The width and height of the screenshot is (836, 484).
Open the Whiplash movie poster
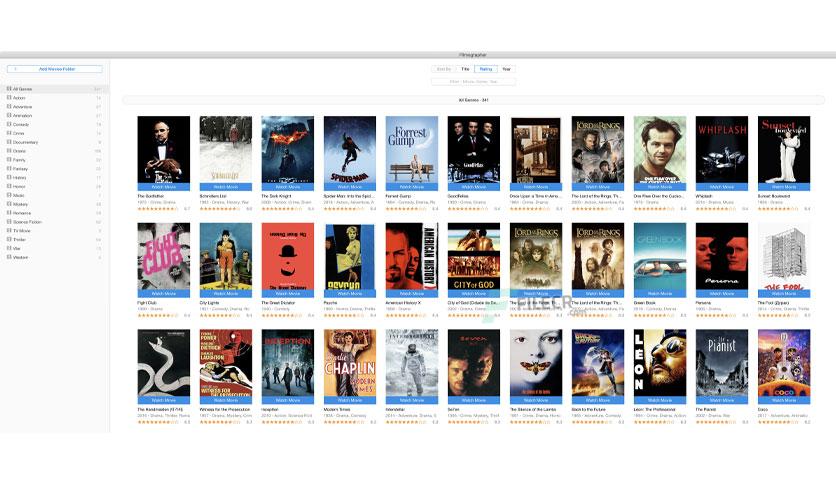click(x=722, y=150)
